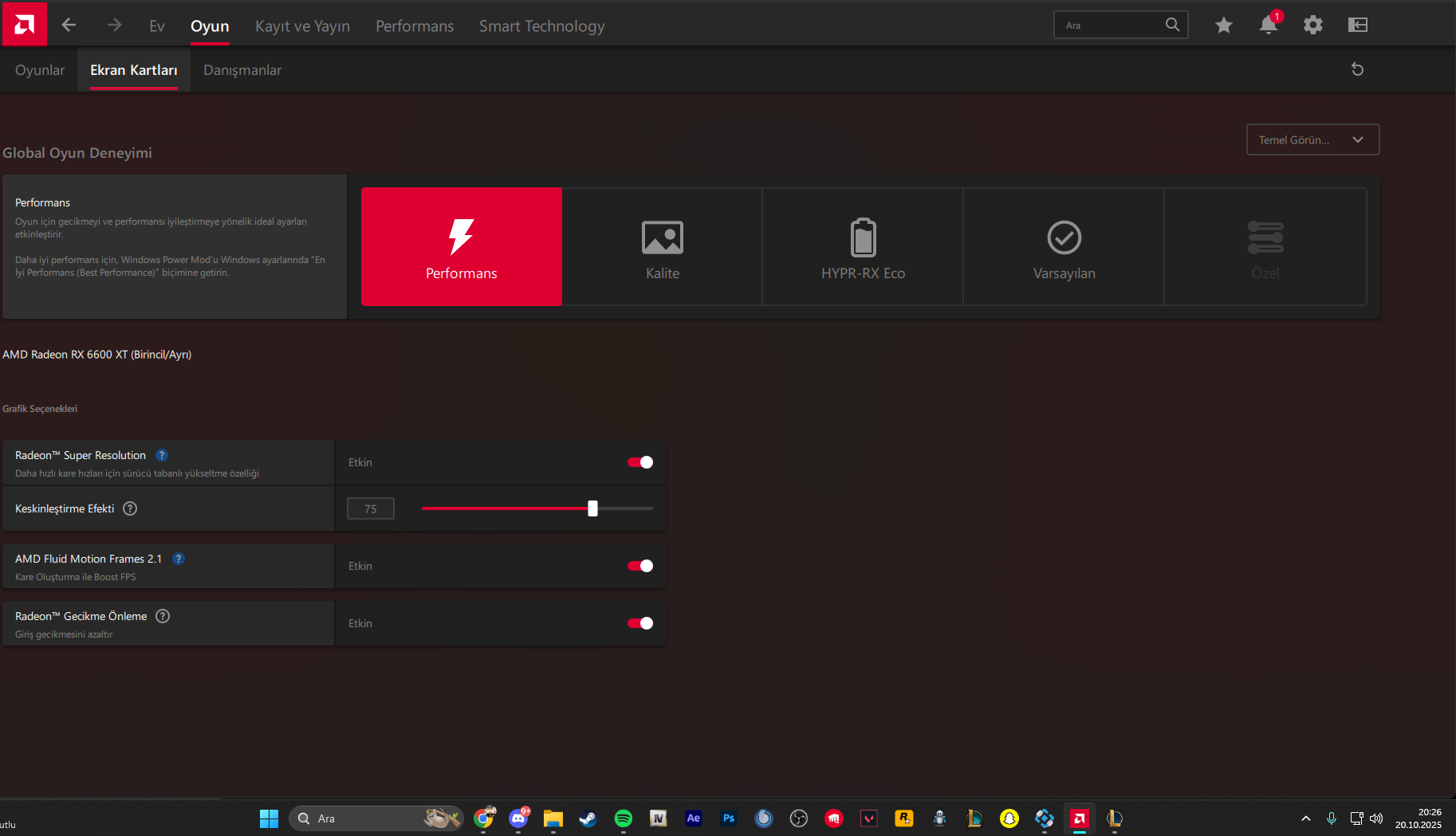Select the HYPR-RX Eco profile tile
This screenshot has width=1456, height=836.
point(864,246)
